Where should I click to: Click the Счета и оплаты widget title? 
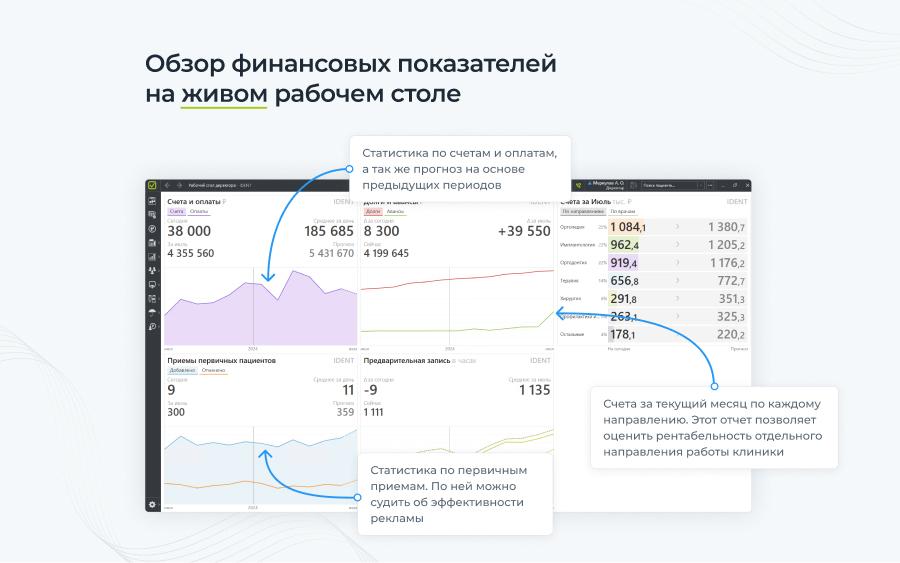point(194,201)
